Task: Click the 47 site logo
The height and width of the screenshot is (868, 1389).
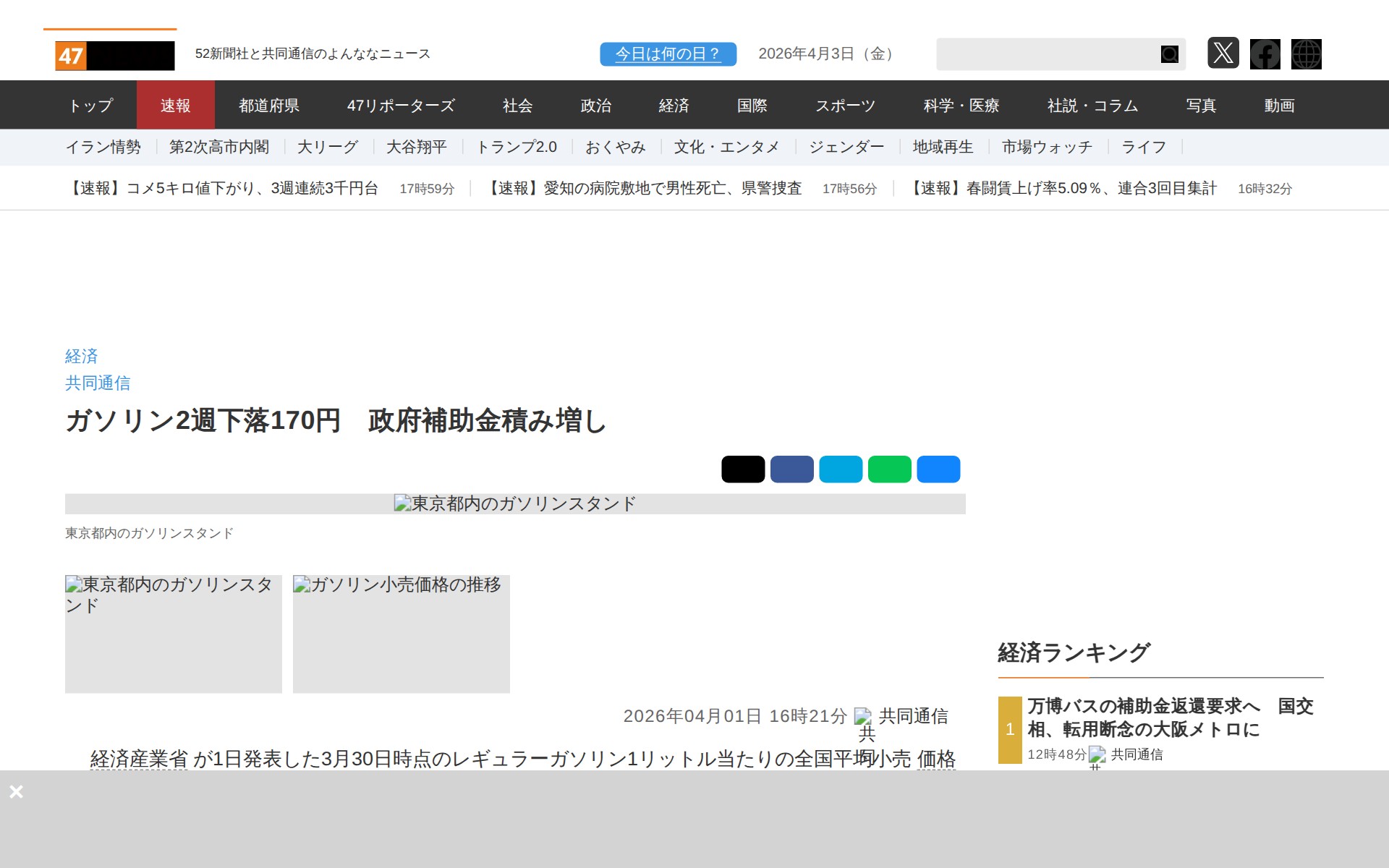Action: pos(114,56)
